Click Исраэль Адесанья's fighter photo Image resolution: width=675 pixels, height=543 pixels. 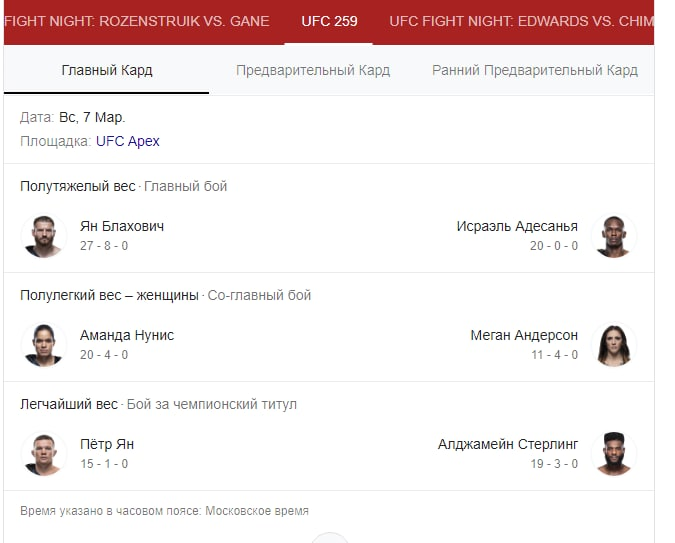tap(613, 236)
